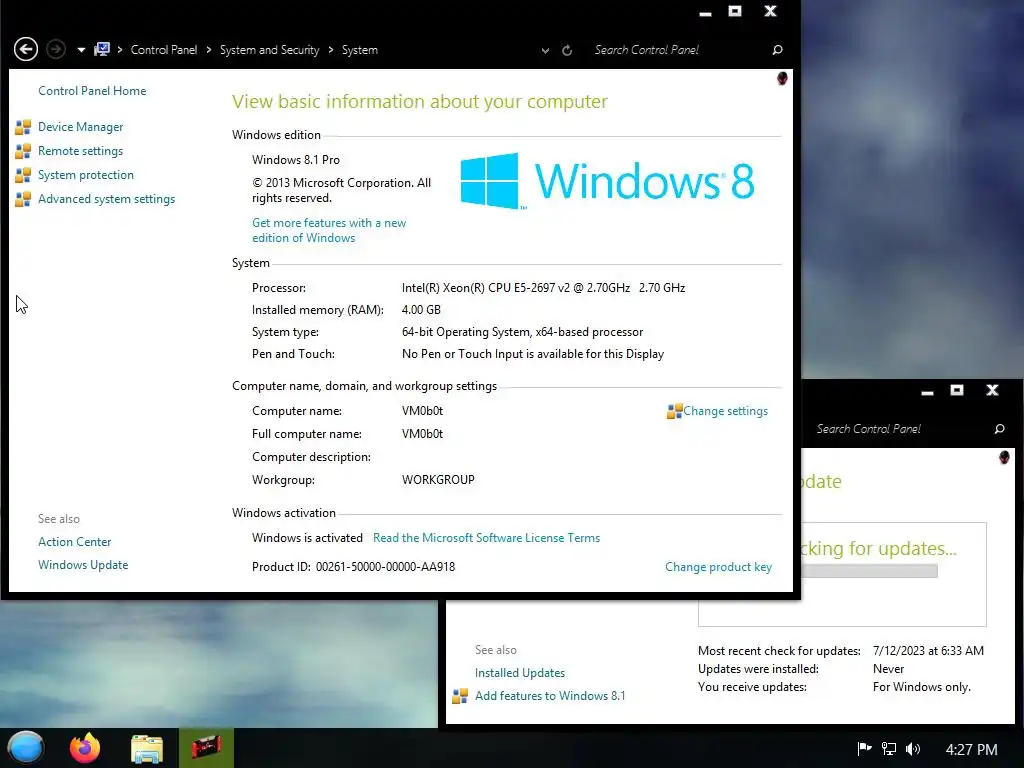Click the System breadcrumb item
Image resolution: width=1024 pixels, height=768 pixels.
coord(360,50)
